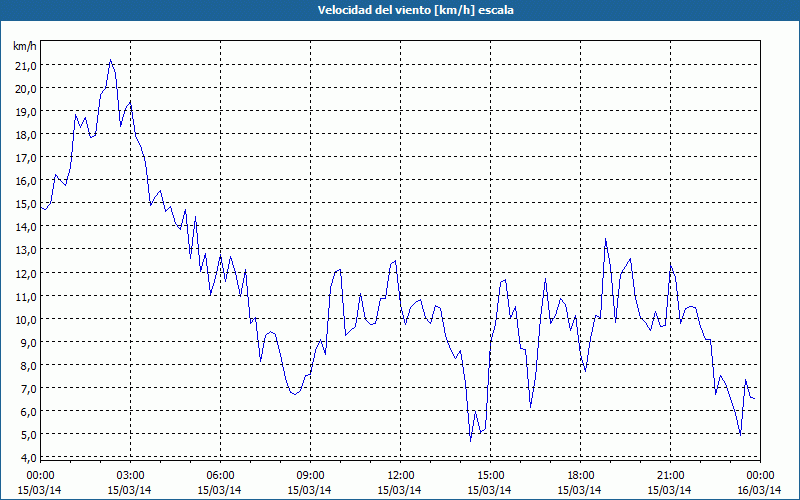Click the '21,0' y-axis label
Screen dimensions: 800x500
(26, 65)
